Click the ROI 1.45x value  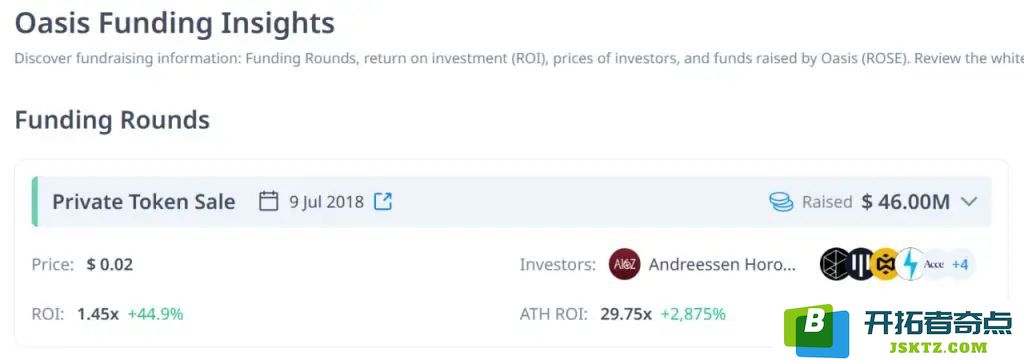coord(98,314)
